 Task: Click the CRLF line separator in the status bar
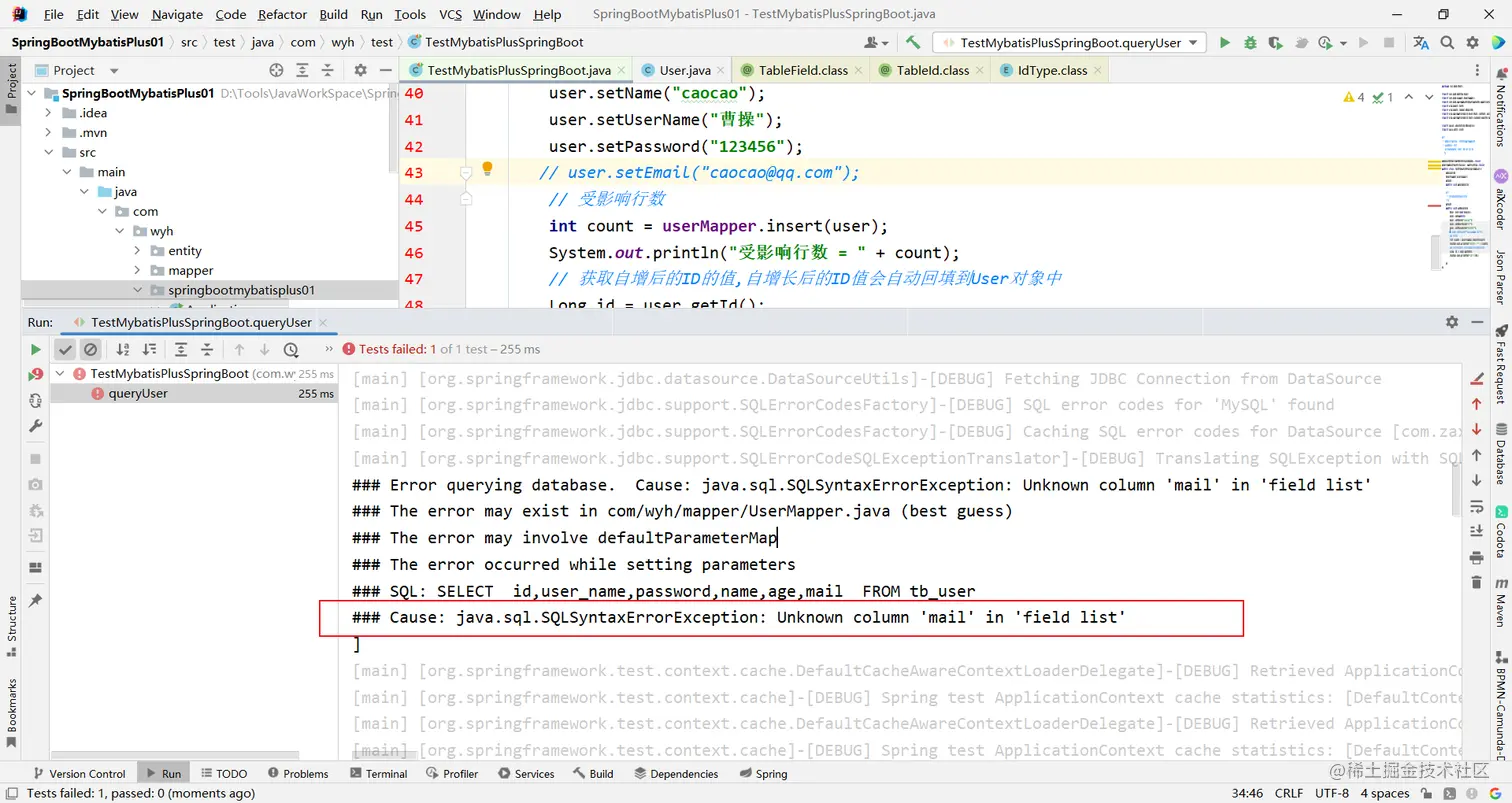pyautogui.click(x=1288, y=793)
